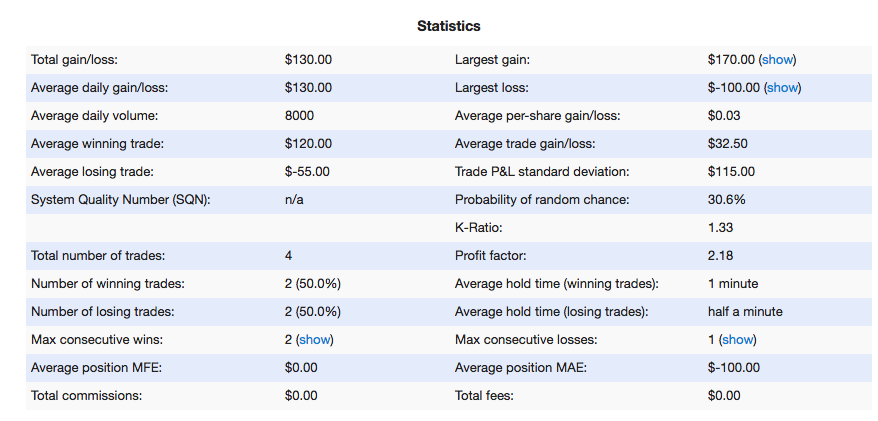Open show link for Max consecutive wins
This screenshot has height=421, width=878.
[x=315, y=340]
